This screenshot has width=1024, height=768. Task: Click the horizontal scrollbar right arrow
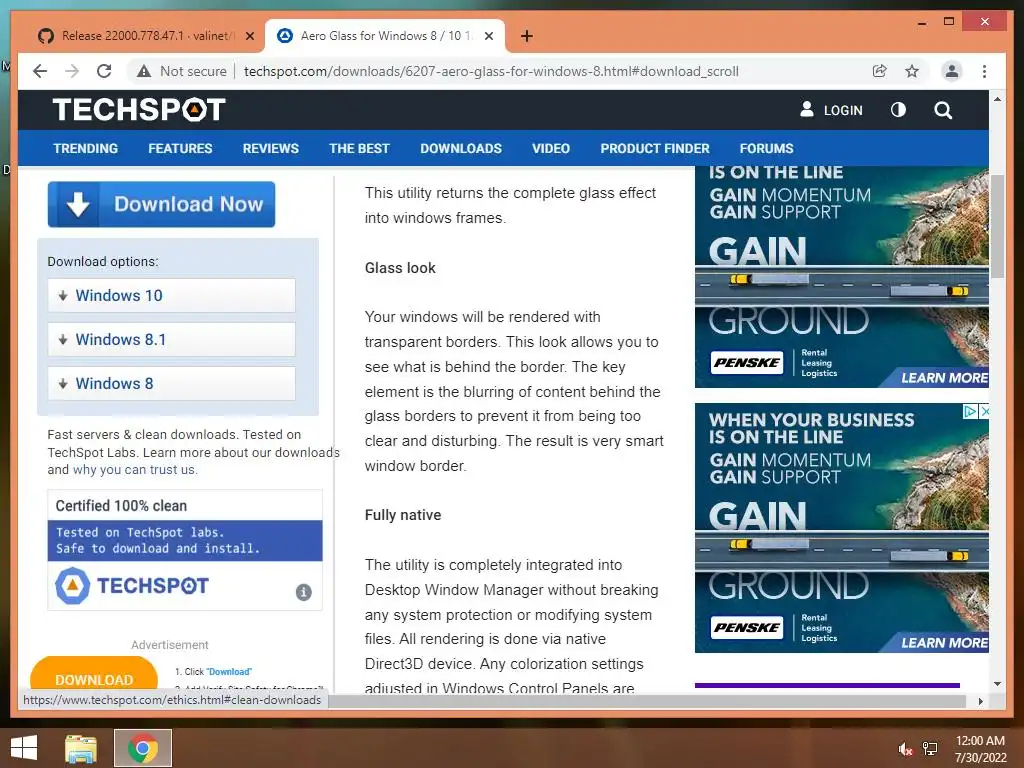click(x=980, y=701)
